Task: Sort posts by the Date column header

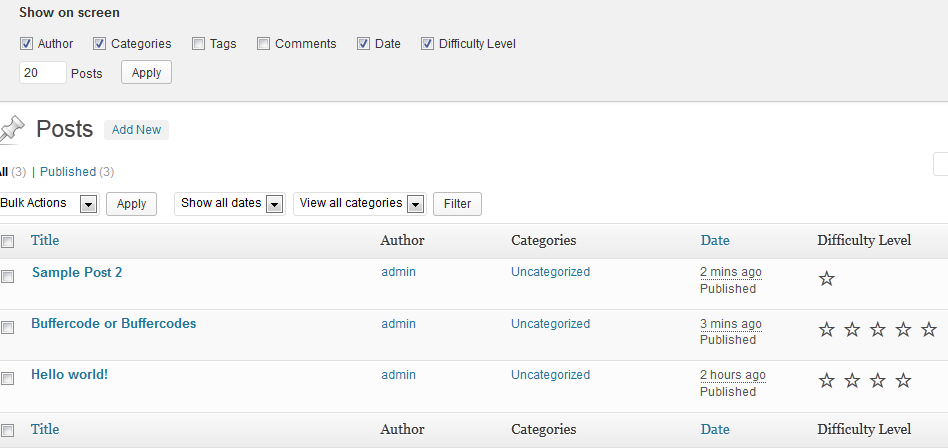Action: 715,240
